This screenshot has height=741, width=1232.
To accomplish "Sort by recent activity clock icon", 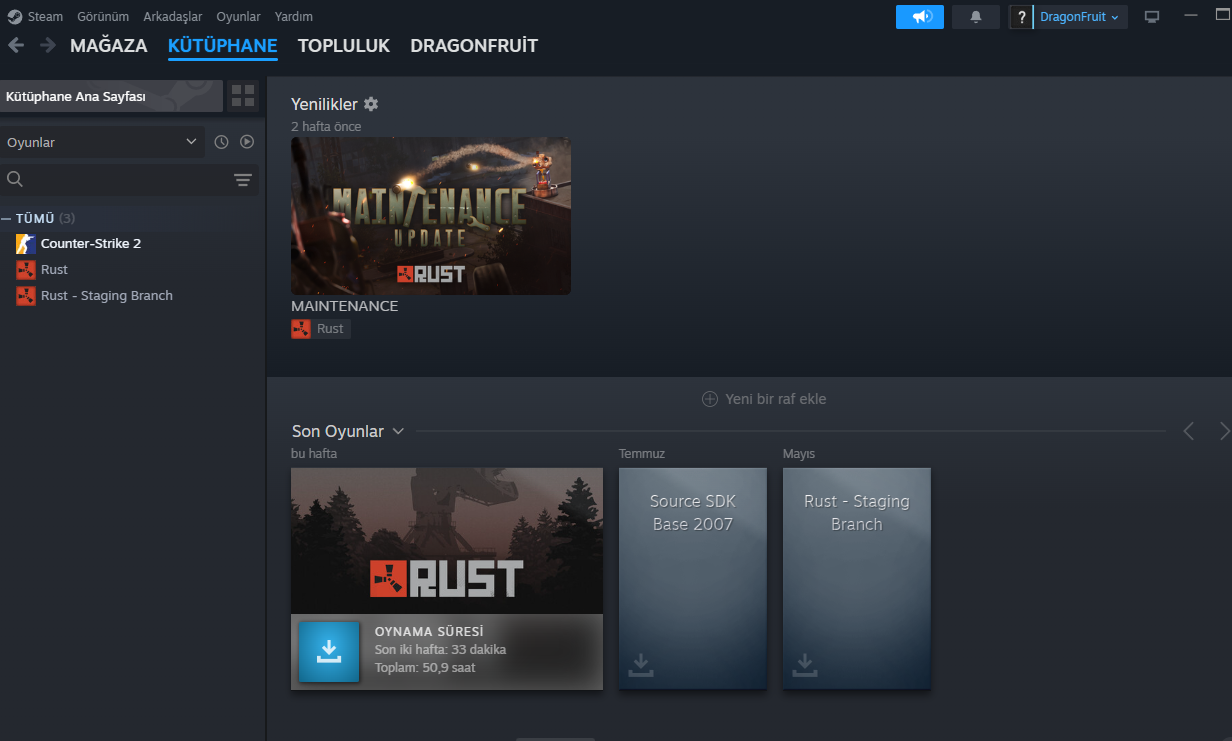I will point(222,142).
